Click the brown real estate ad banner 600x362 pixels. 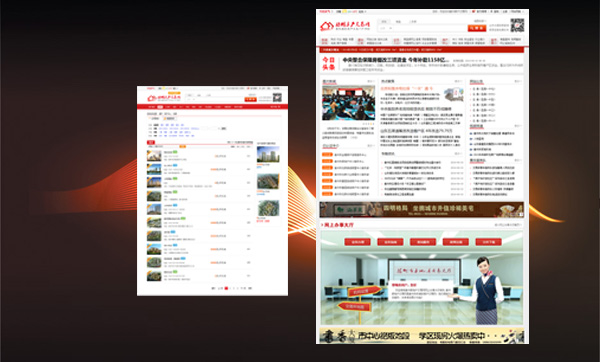(422, 209)
